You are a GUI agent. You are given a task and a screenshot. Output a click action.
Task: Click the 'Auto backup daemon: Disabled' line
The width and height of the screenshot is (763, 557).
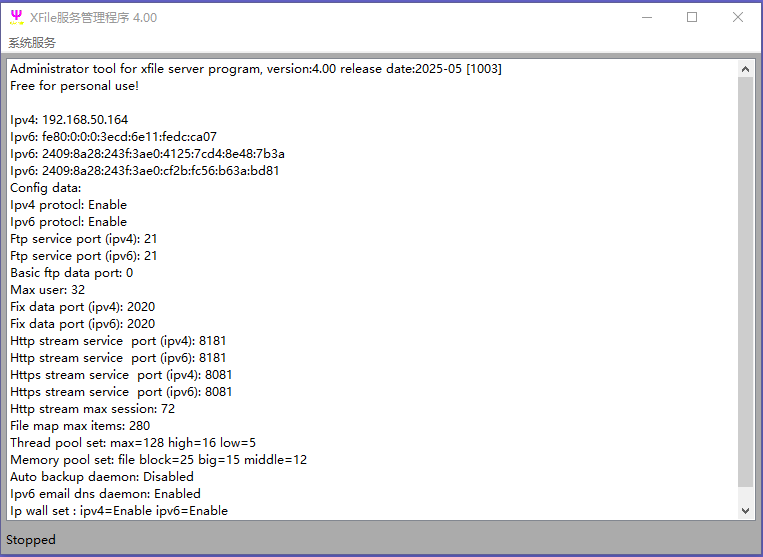coord(101,477)
